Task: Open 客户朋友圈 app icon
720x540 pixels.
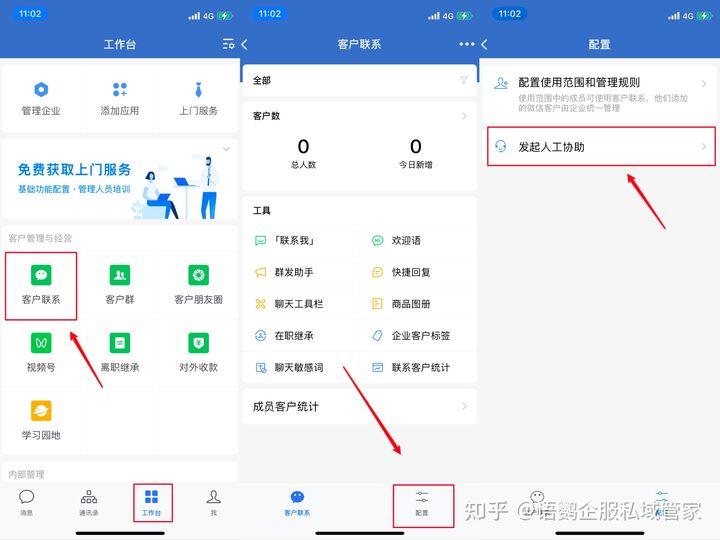Action: tap(198, 285)
